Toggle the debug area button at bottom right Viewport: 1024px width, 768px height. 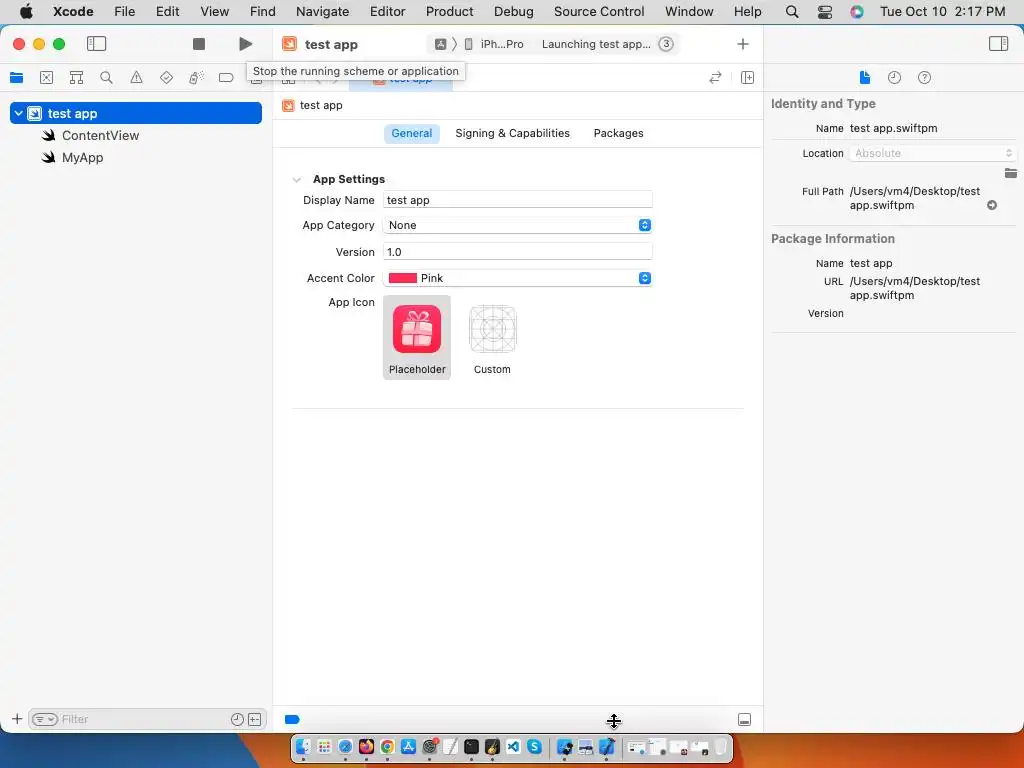(x=744, y=720)
